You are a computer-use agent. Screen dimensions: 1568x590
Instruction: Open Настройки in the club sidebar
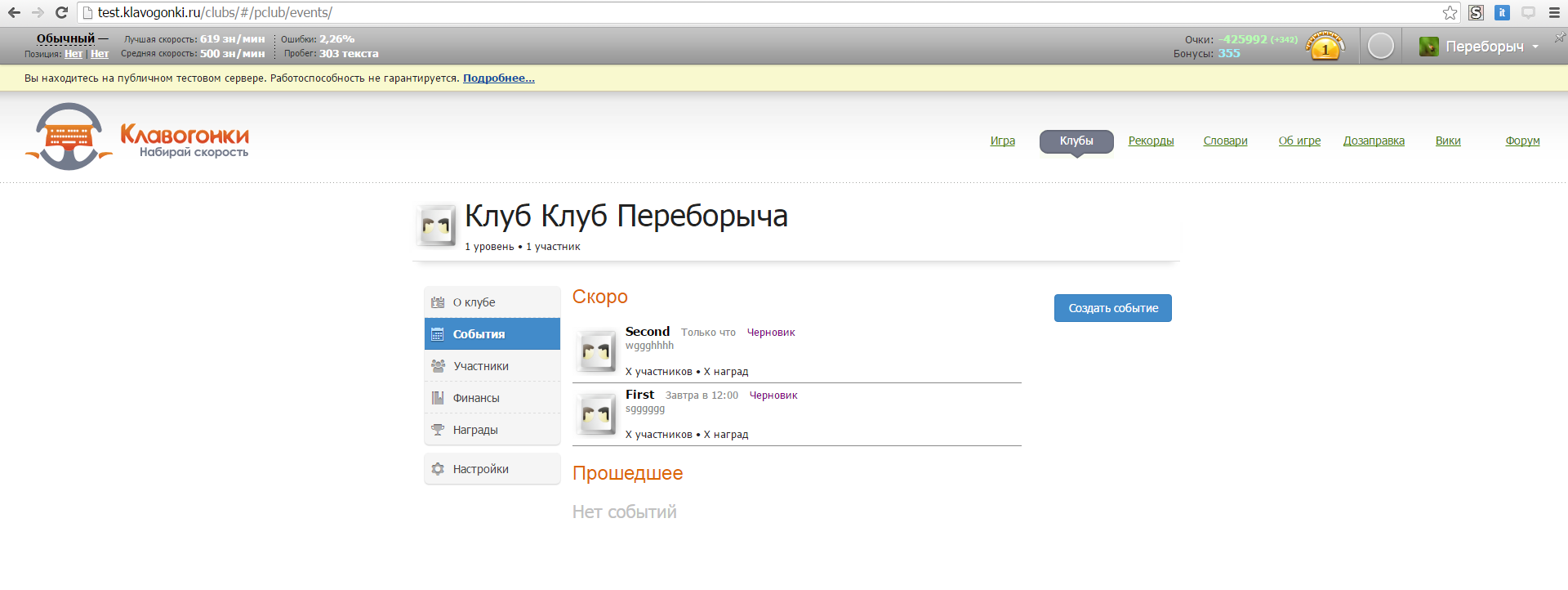point(480,469)
